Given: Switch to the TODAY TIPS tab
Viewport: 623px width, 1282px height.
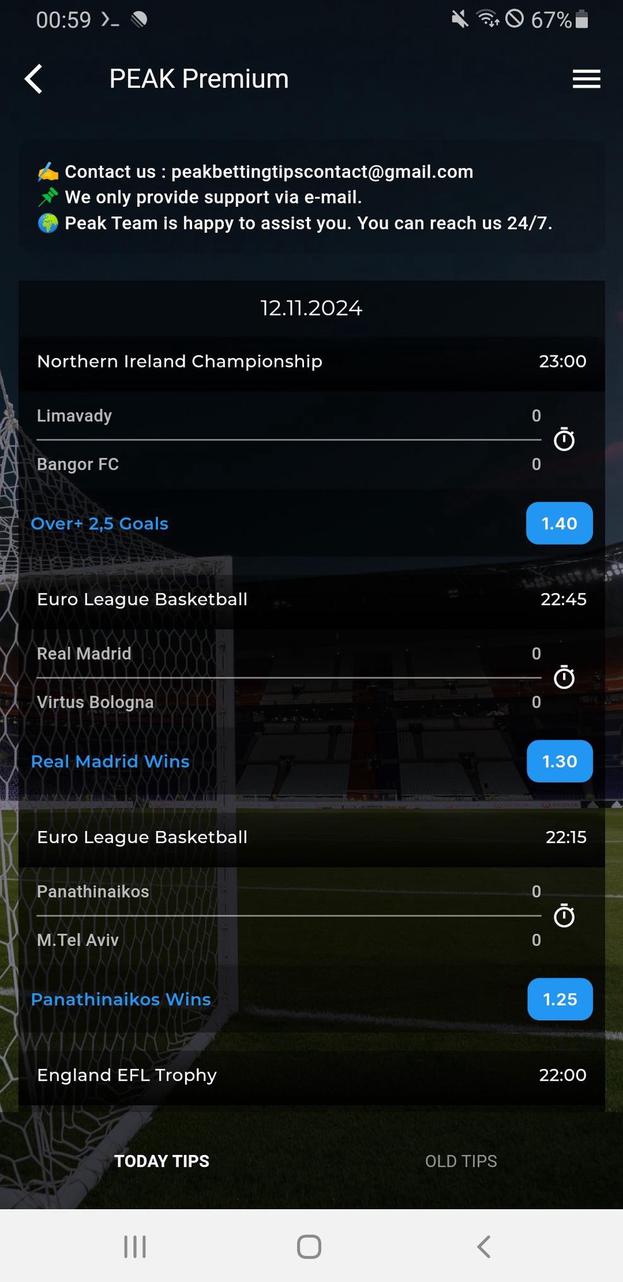Looking at the screenshot, I should [x=161, y=1161].
